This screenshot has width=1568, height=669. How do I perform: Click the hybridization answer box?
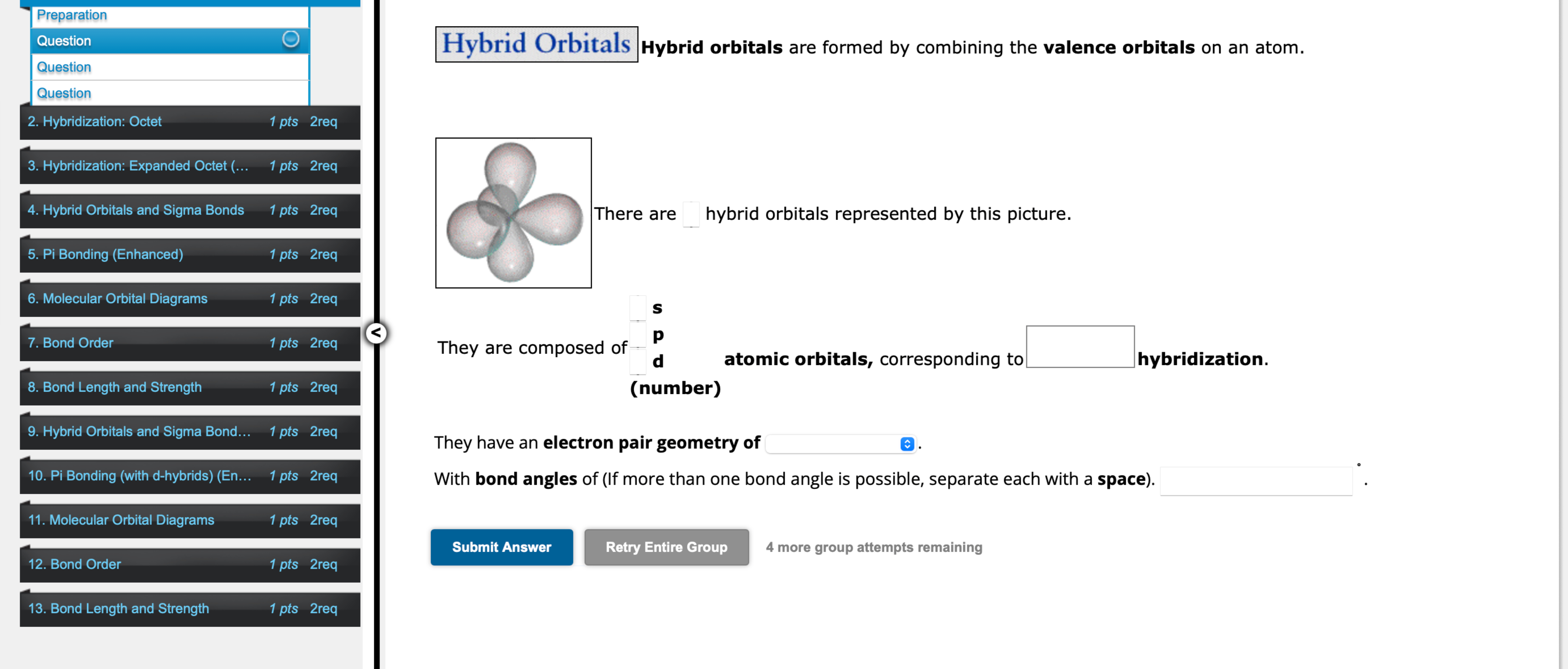click(1081, 348)
